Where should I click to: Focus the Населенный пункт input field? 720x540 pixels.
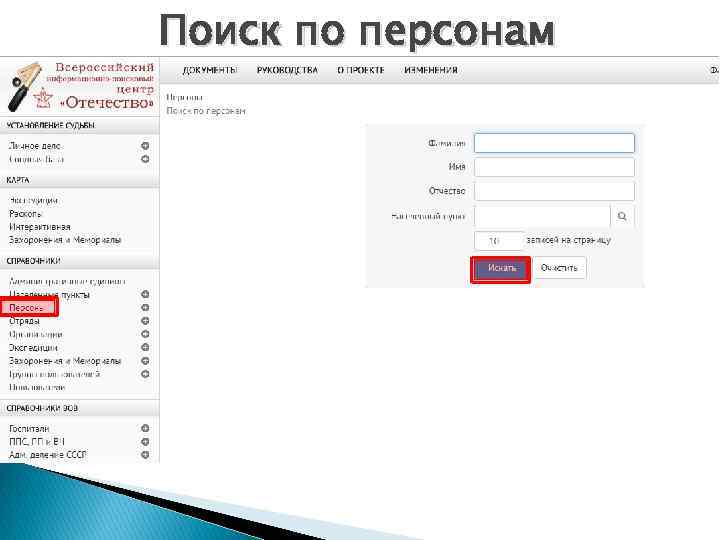click(542, 216)
